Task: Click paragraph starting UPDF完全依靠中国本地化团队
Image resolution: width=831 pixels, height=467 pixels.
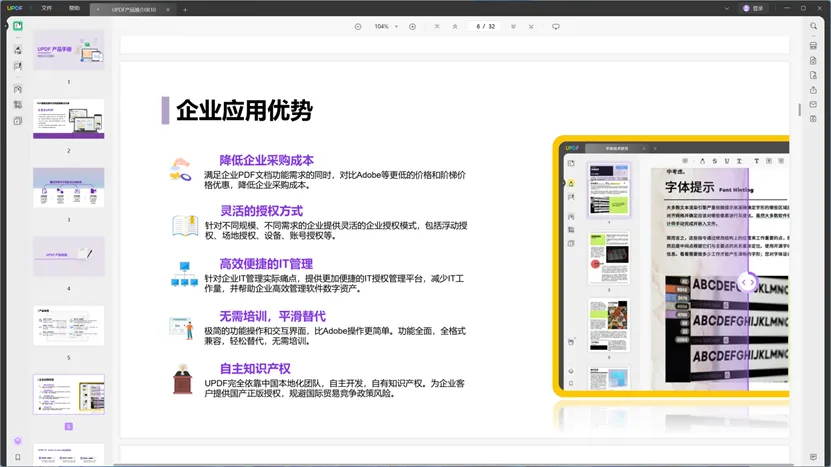Action: coord(334,388)
